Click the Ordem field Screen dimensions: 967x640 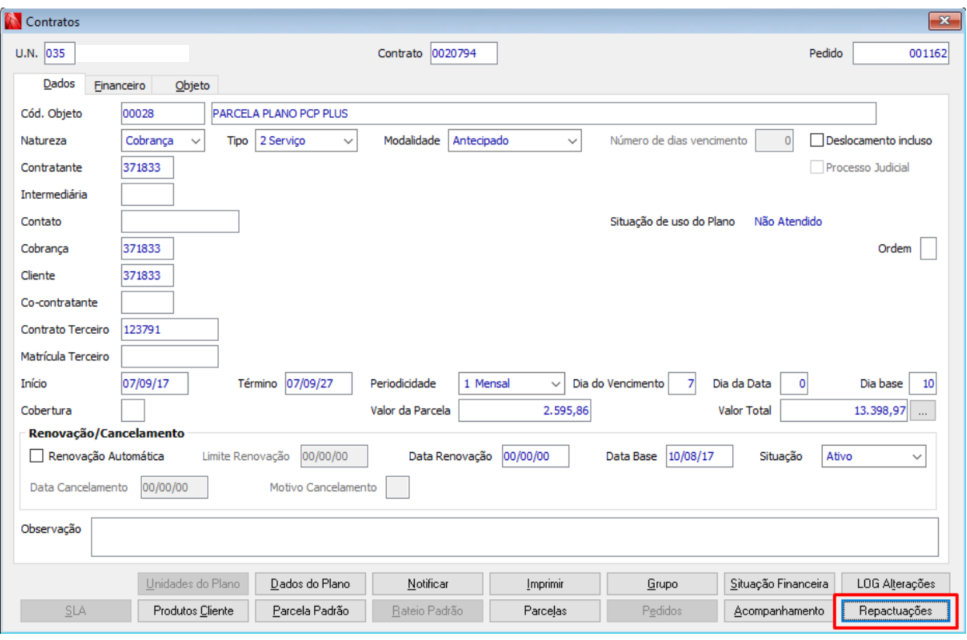tap(928, 248)
